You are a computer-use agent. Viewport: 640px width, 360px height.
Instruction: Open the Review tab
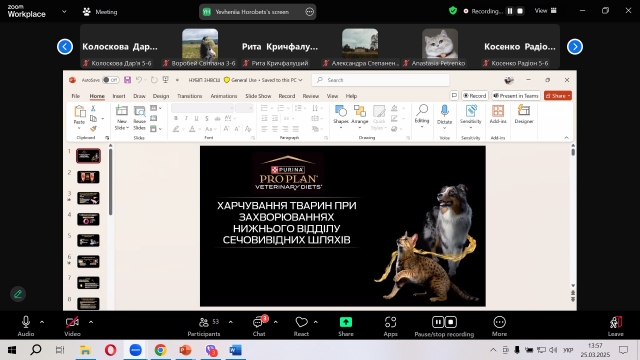311,96
